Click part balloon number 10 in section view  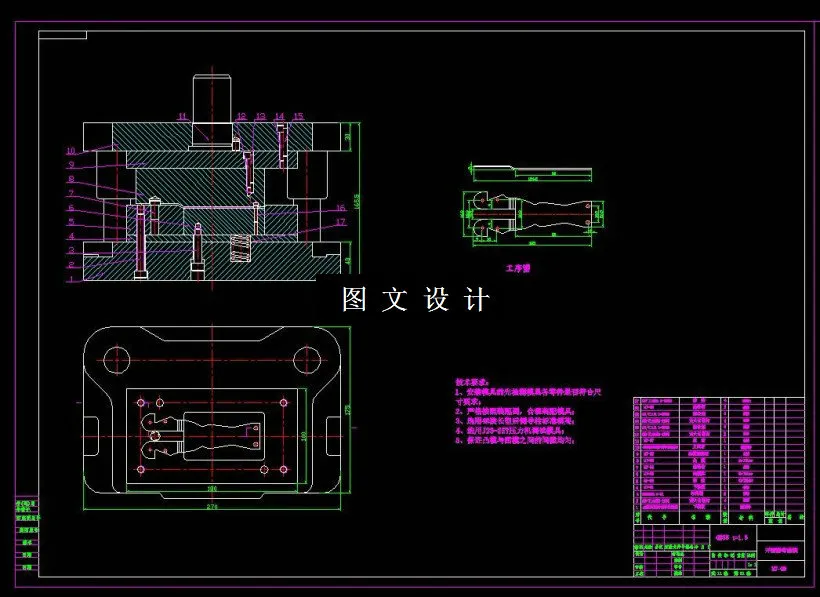coord(71,151)
